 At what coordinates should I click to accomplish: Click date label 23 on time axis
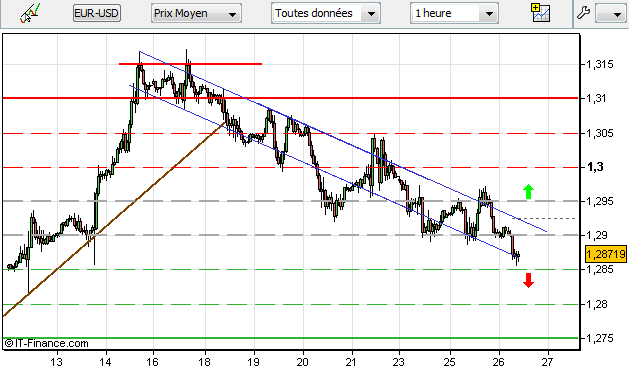point(399,362)
